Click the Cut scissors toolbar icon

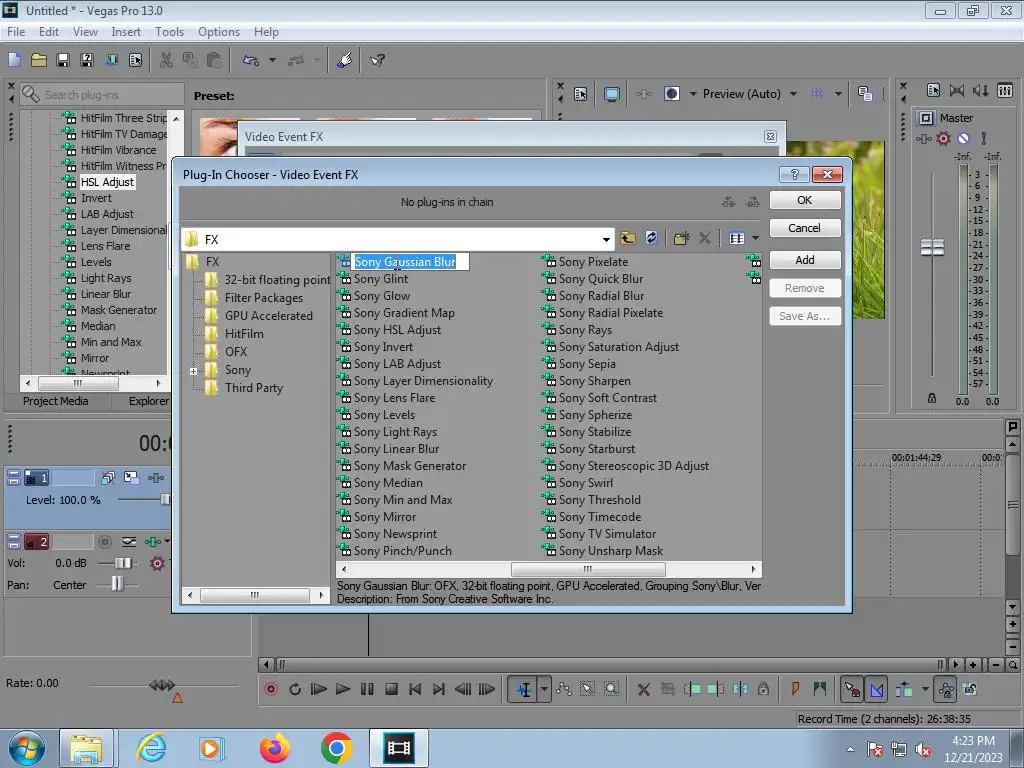tap(167, 60)
